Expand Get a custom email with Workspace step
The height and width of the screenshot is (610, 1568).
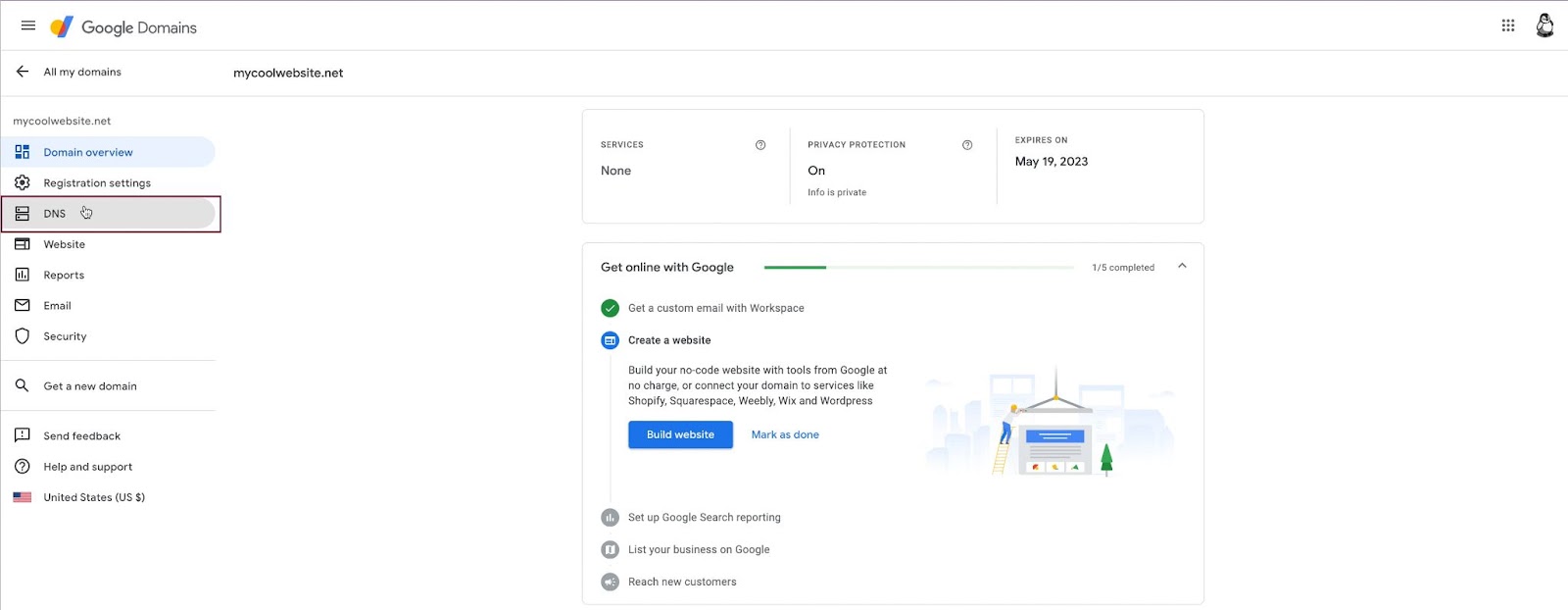point(716,308)
